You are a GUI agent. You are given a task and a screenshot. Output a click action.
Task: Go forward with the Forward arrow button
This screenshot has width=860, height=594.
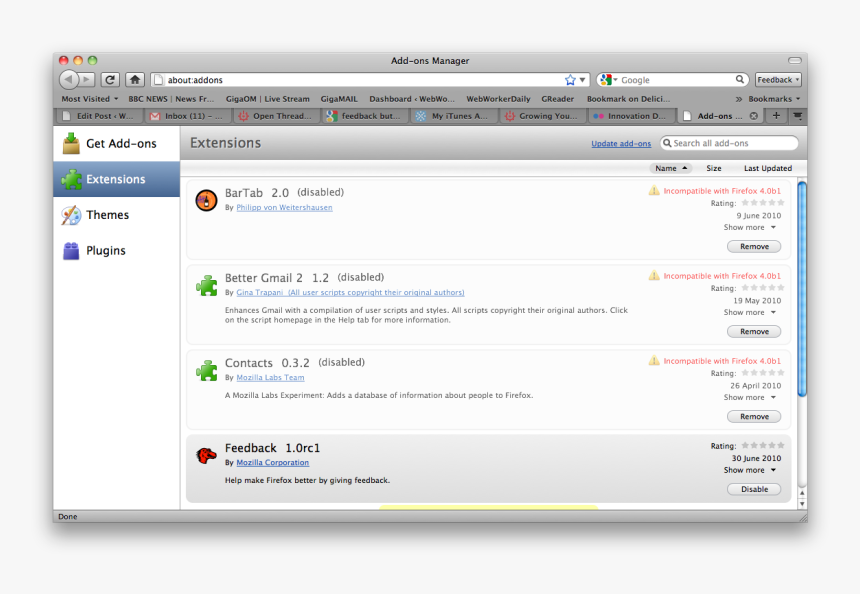pos(87,80)
